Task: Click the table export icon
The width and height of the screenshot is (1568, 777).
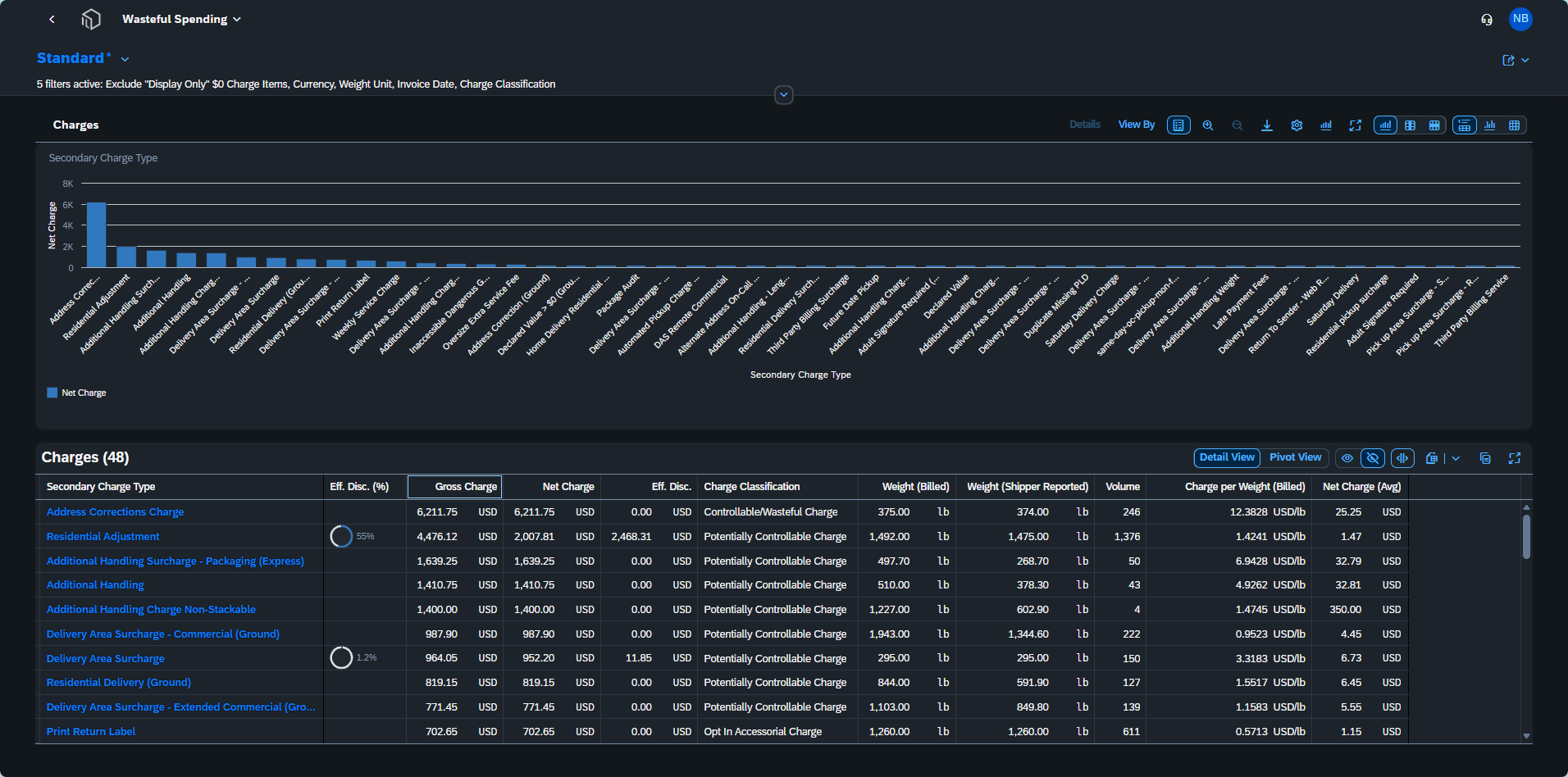Action: pos(1432,458)
